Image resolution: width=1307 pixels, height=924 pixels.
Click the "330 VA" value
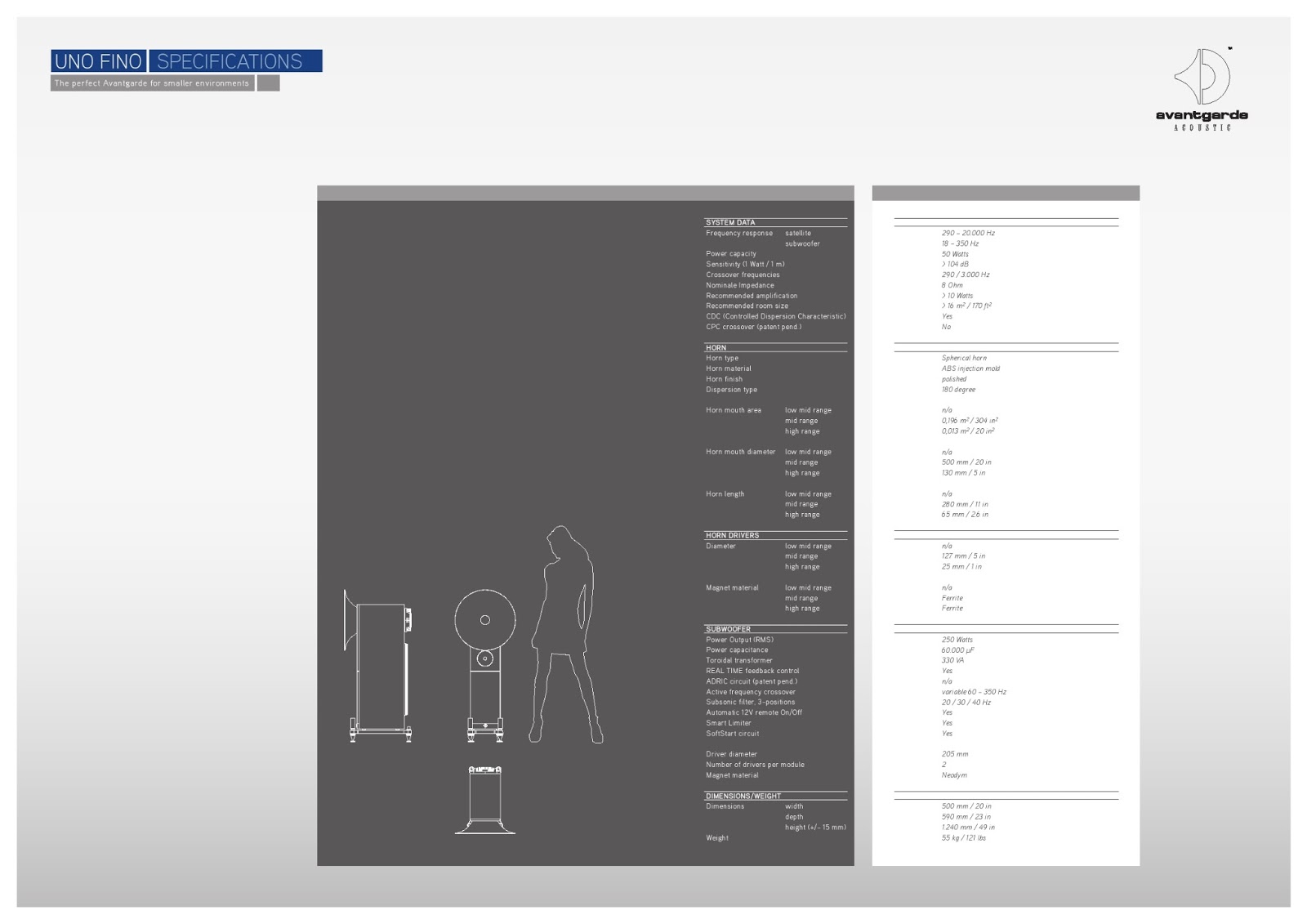click(952, 661)
